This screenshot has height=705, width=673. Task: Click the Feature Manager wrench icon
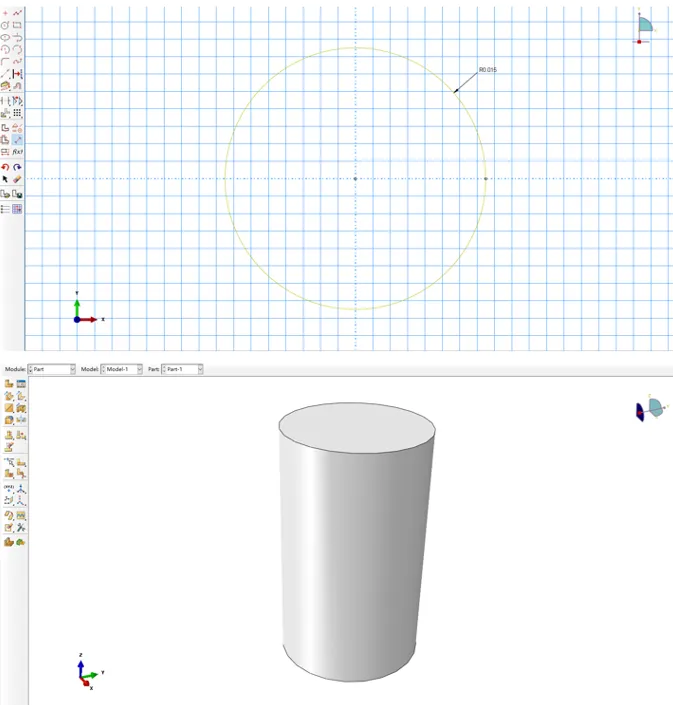click(x=21, y=528)
